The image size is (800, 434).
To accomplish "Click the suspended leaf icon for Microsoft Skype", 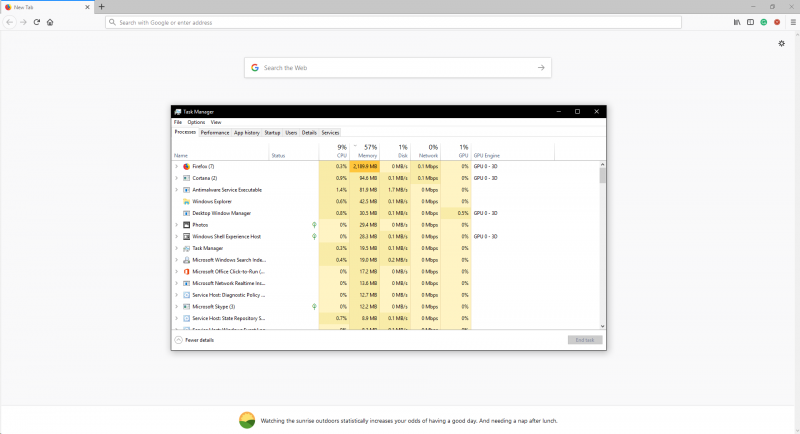I will point(314,307).
